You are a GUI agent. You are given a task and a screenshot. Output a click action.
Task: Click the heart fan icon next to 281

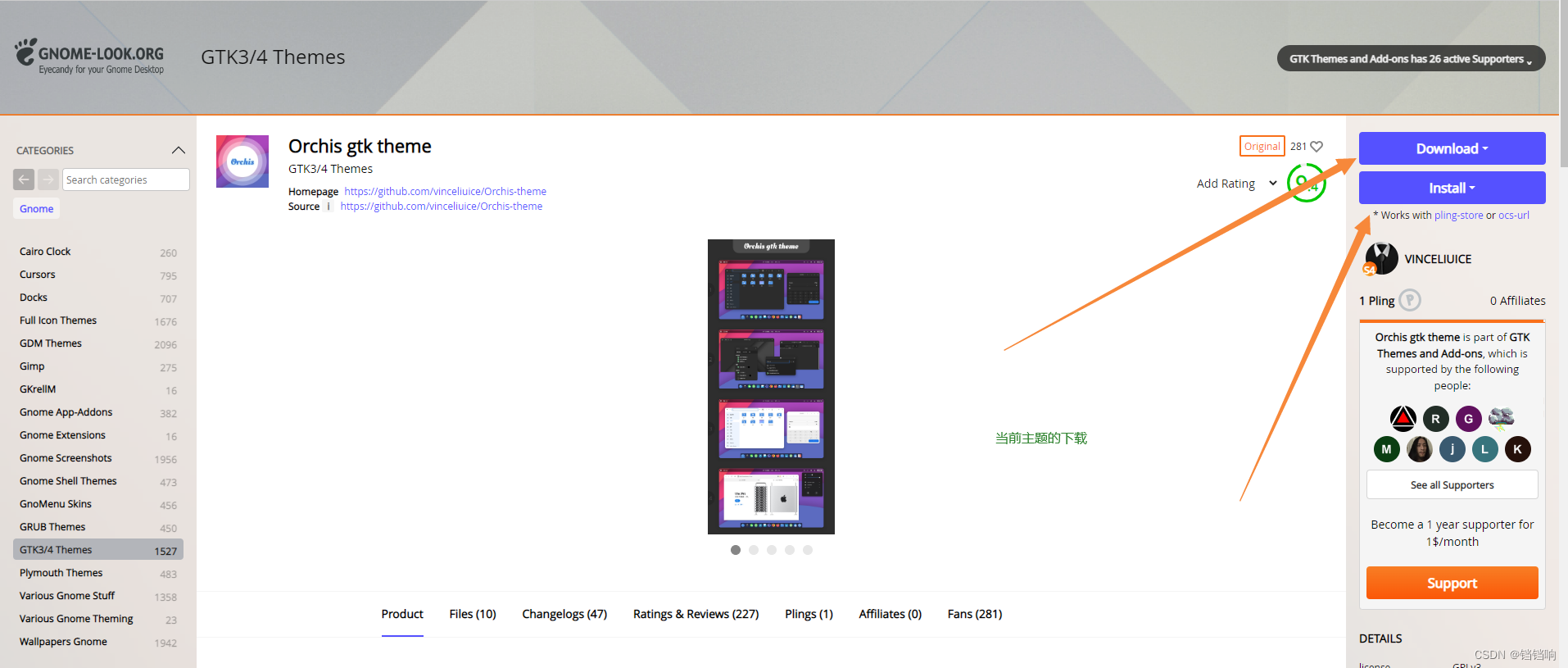point(1316,147)
